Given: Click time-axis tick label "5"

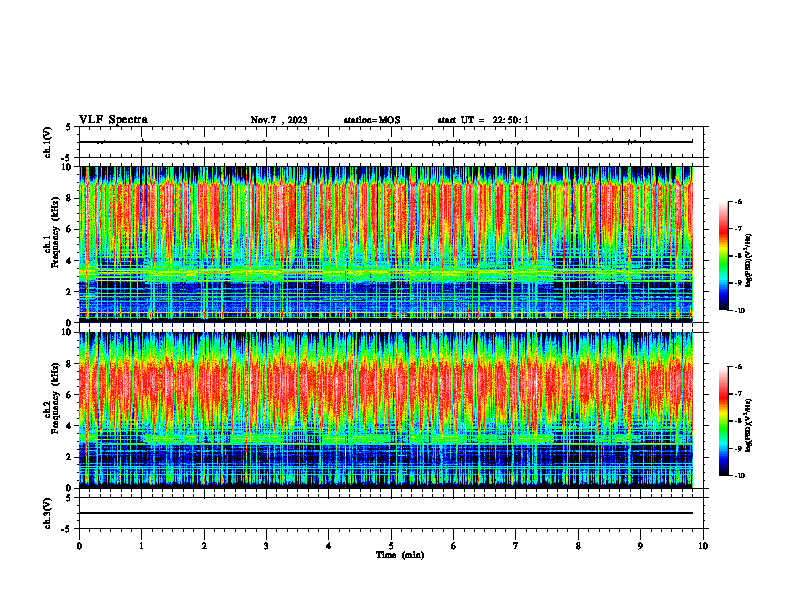Looking at the screenshot, I should pos(391,546).
